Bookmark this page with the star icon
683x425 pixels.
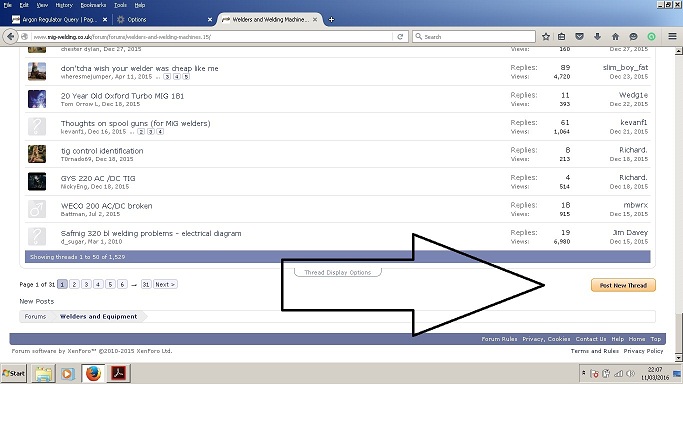(546, 36)
